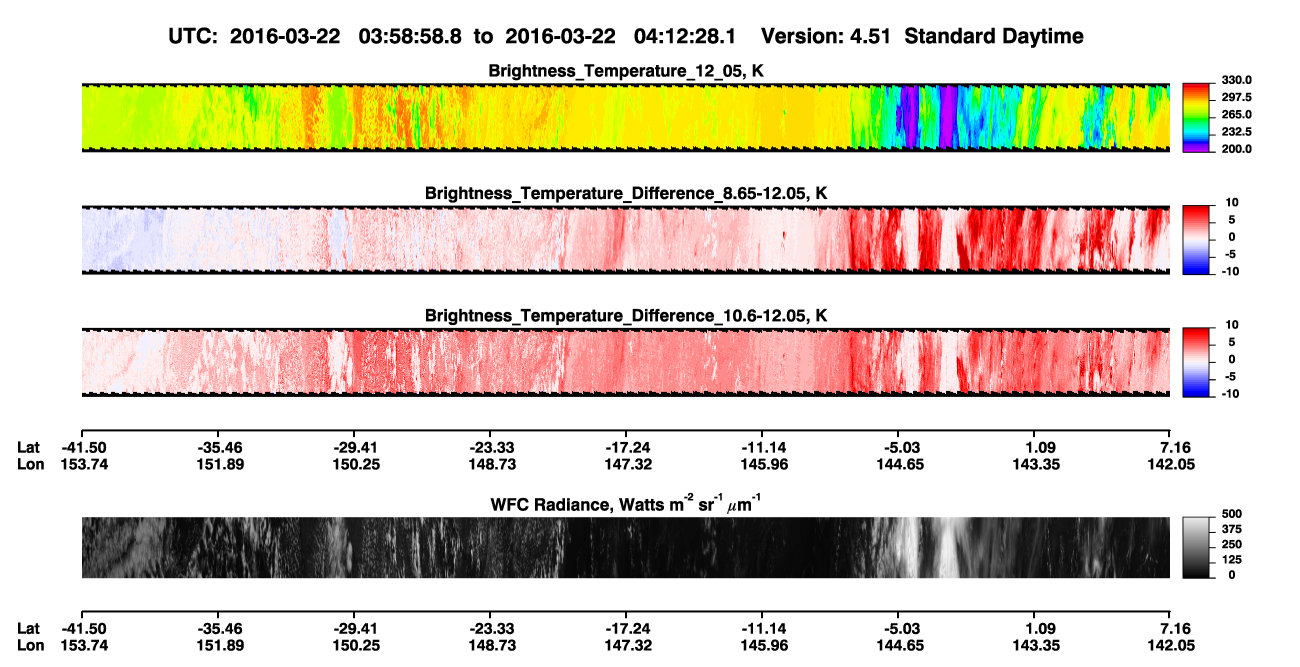The image size is (1300, 667).
Task: Click the Brightness_Temperature_Difference_10.6-12.05 panel title
Action: click(627, 316)
